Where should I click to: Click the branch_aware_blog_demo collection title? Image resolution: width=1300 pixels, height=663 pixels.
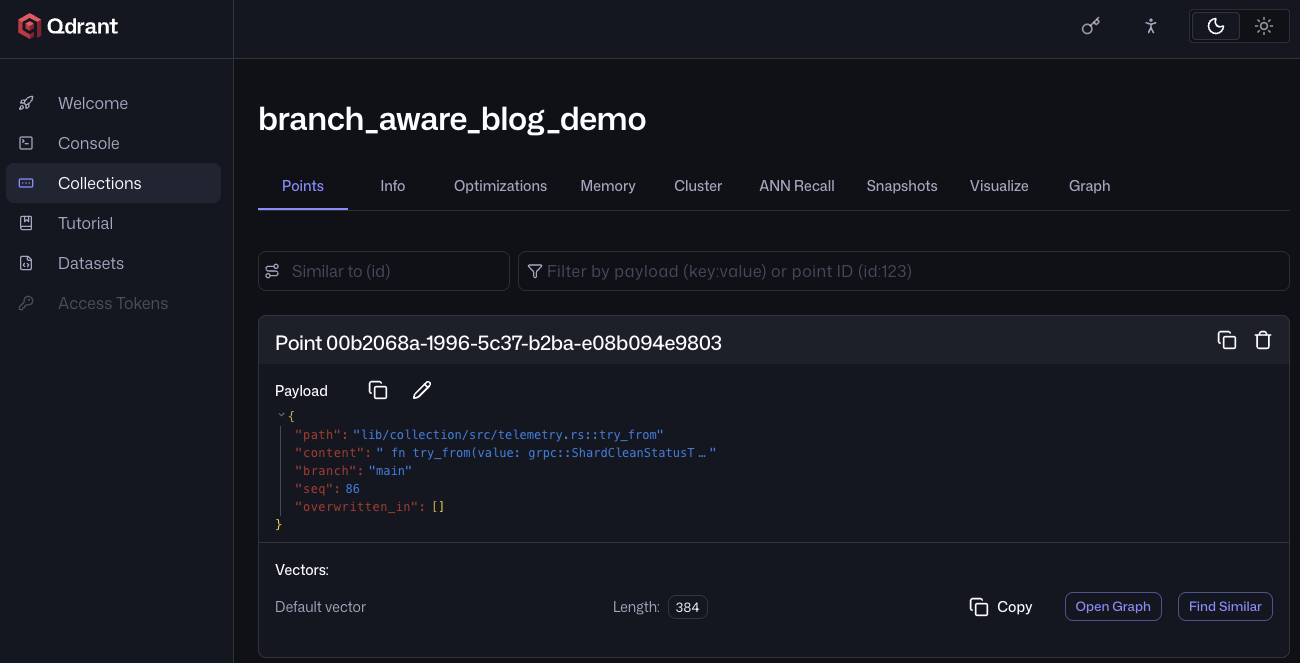[x=452, y=119]
